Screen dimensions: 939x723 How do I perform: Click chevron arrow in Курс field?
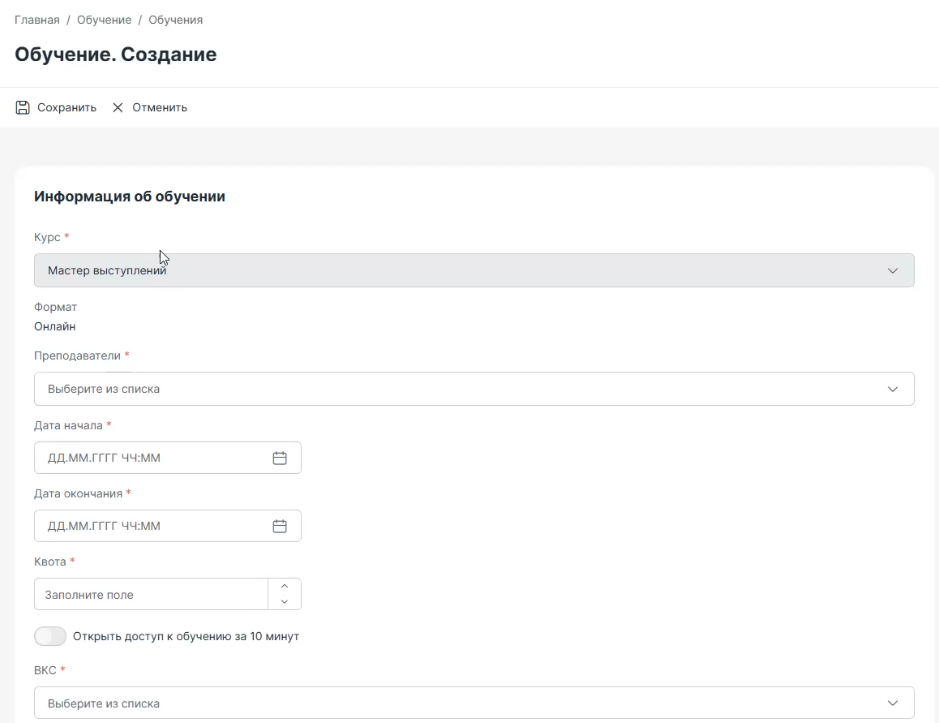click(x=893, y=271)
